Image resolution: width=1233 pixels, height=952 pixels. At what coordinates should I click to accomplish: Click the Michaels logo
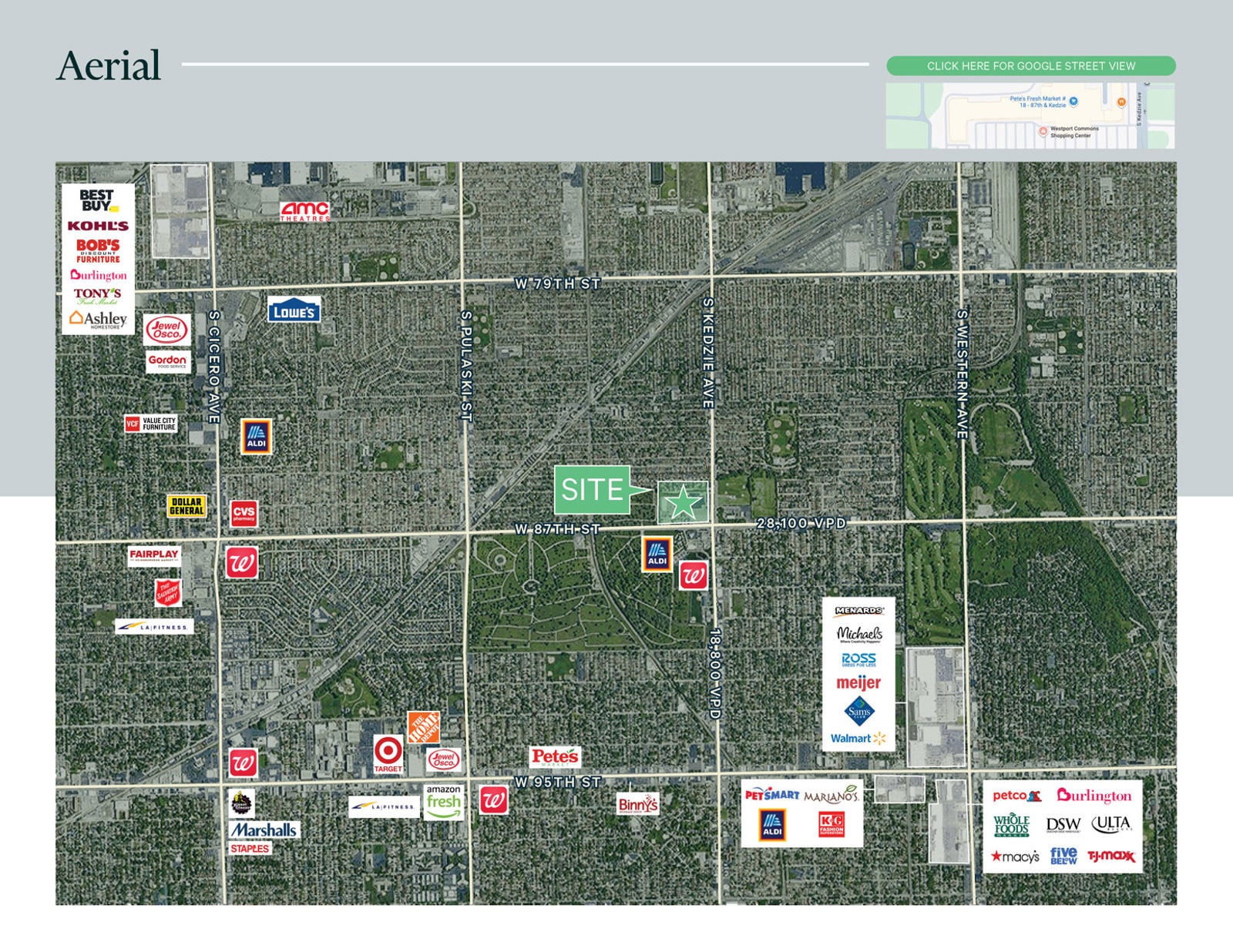[x=859, y=634]
